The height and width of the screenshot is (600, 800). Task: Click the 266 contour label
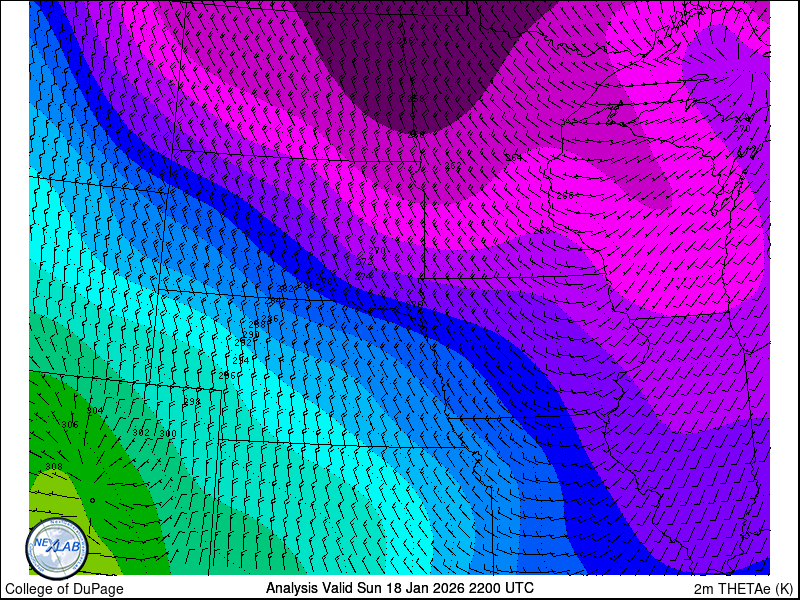coord(565,195)
